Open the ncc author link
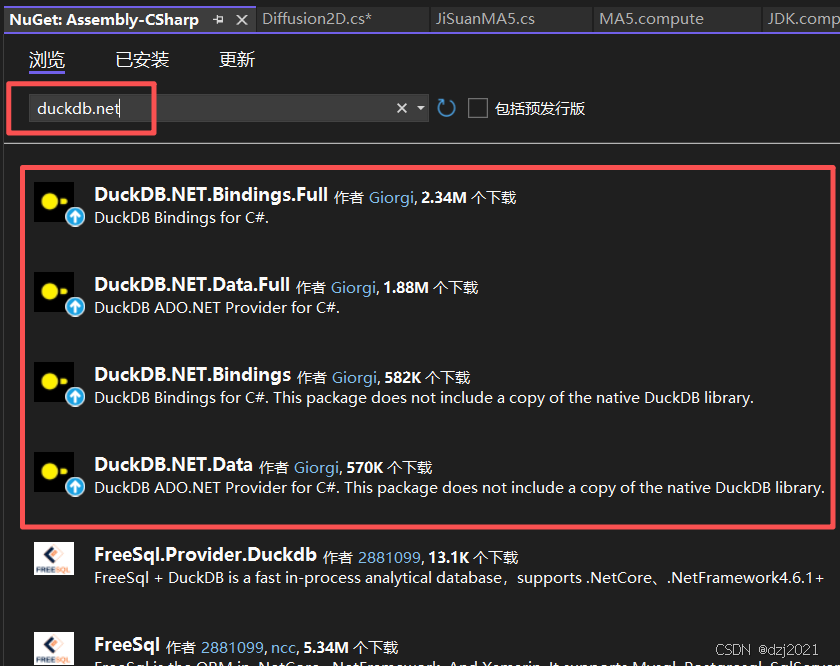The image size is (840, 666). coord(283,648)
